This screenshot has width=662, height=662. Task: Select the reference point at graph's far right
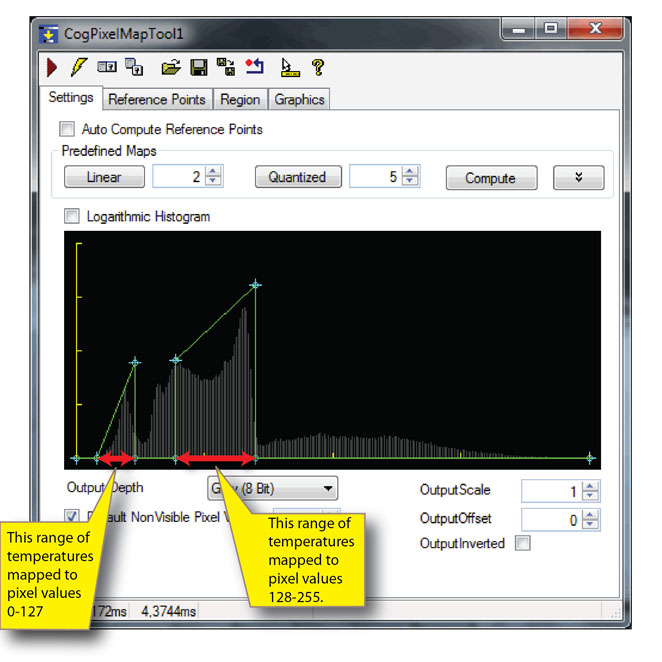pyautogui.click(x=590, y=458)
